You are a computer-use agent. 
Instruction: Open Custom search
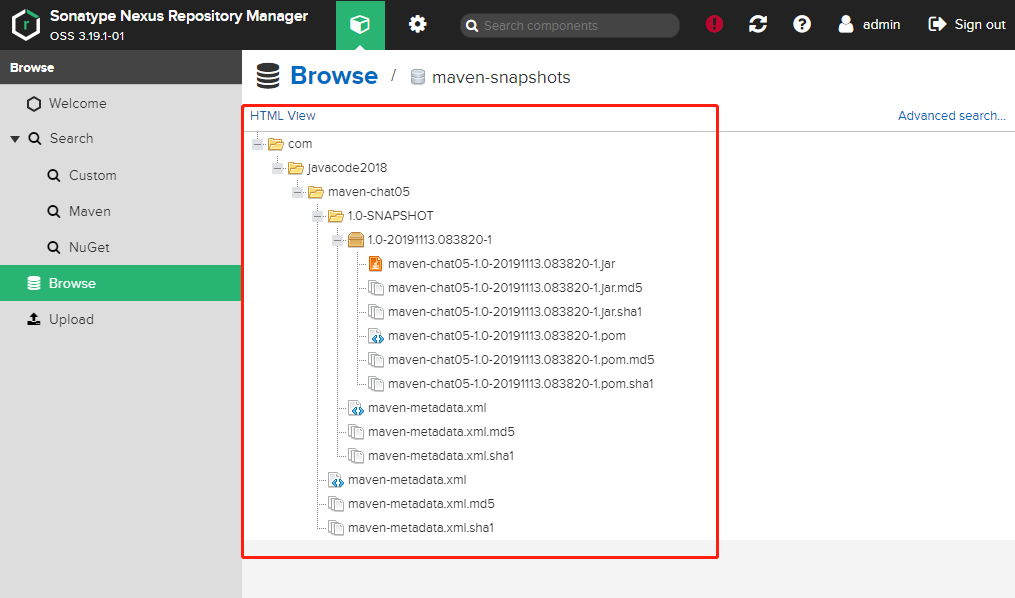[93, 175]
